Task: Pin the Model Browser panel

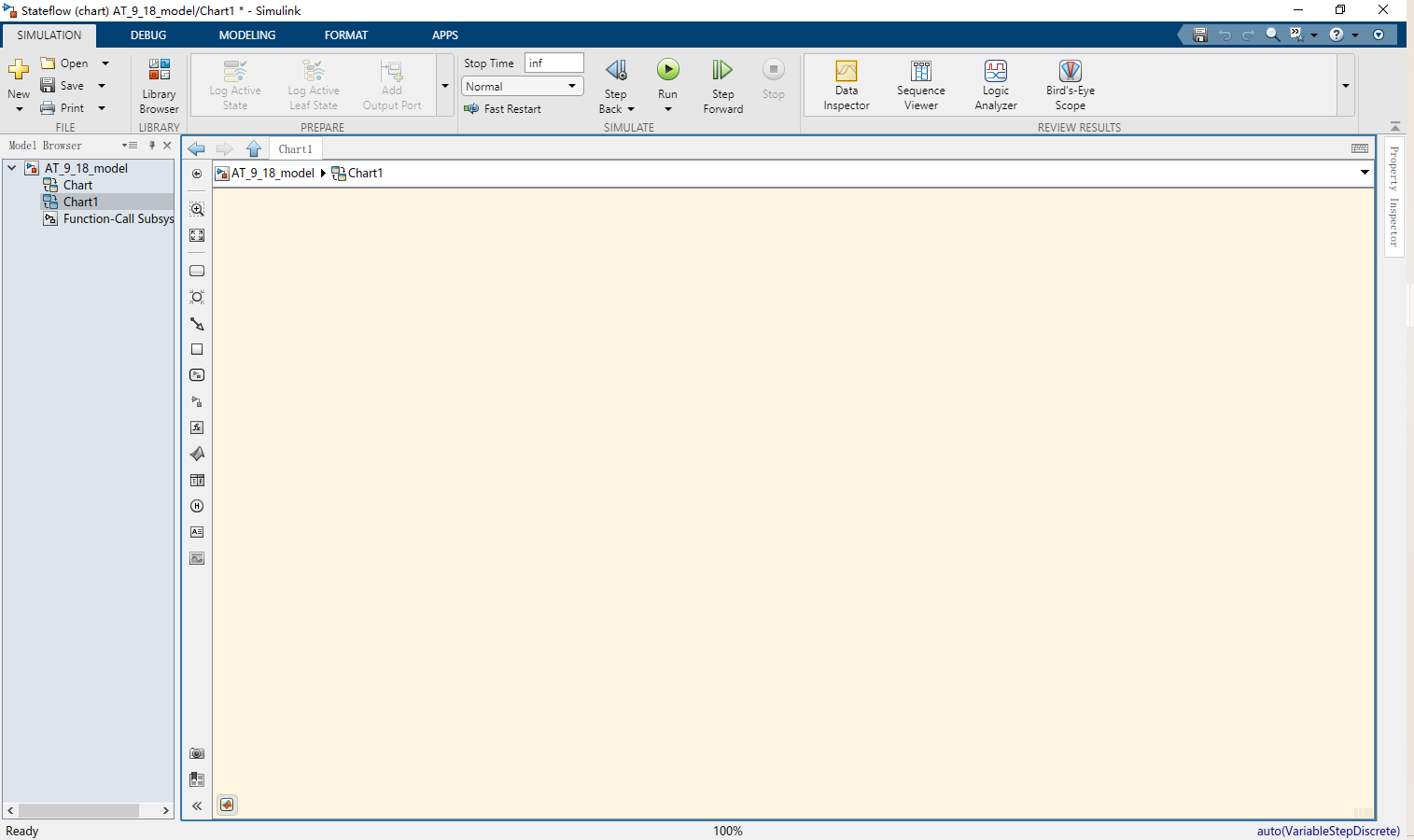Action: [152, 146]
